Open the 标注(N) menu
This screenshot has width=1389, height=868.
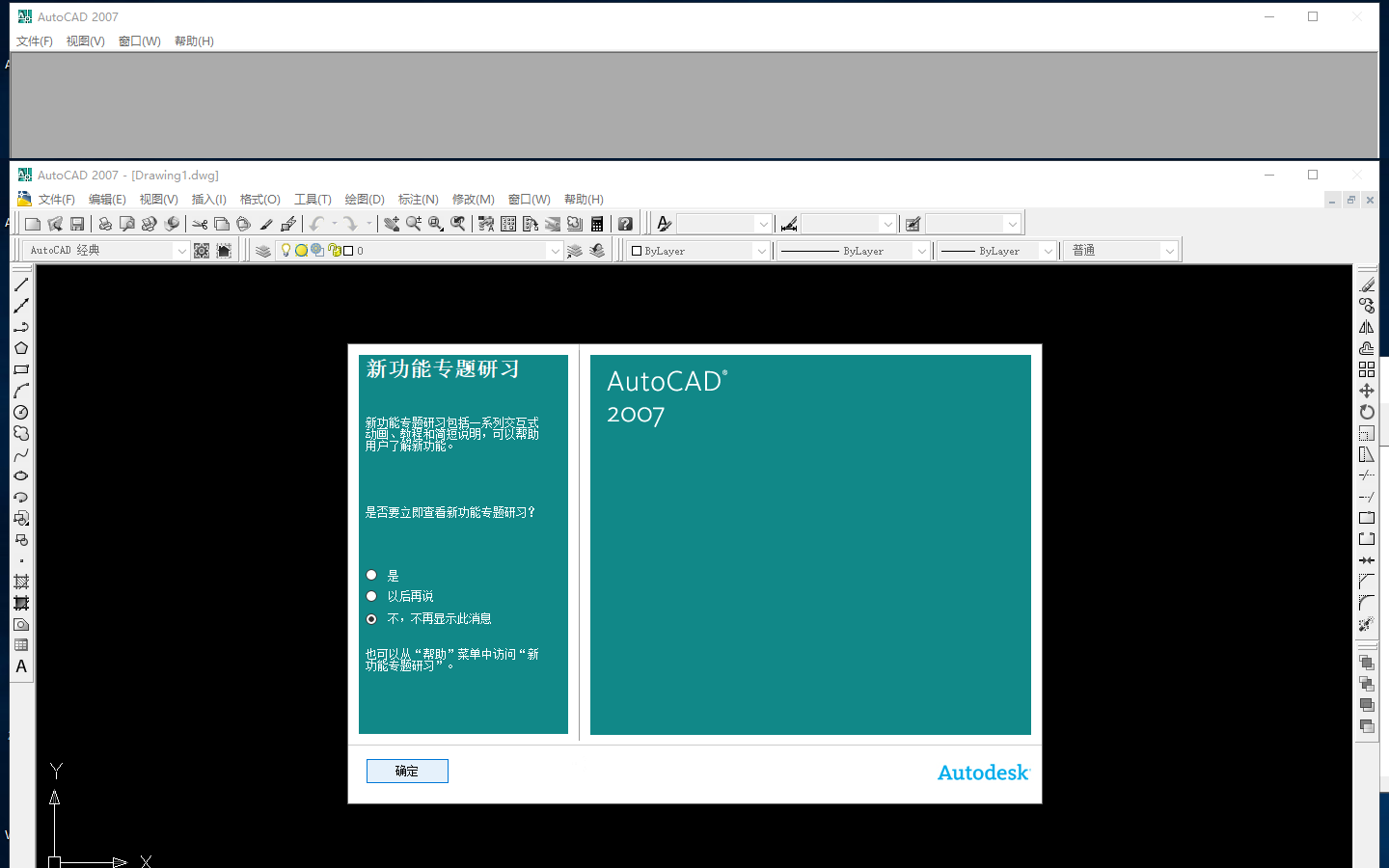(x=418, y=200)
